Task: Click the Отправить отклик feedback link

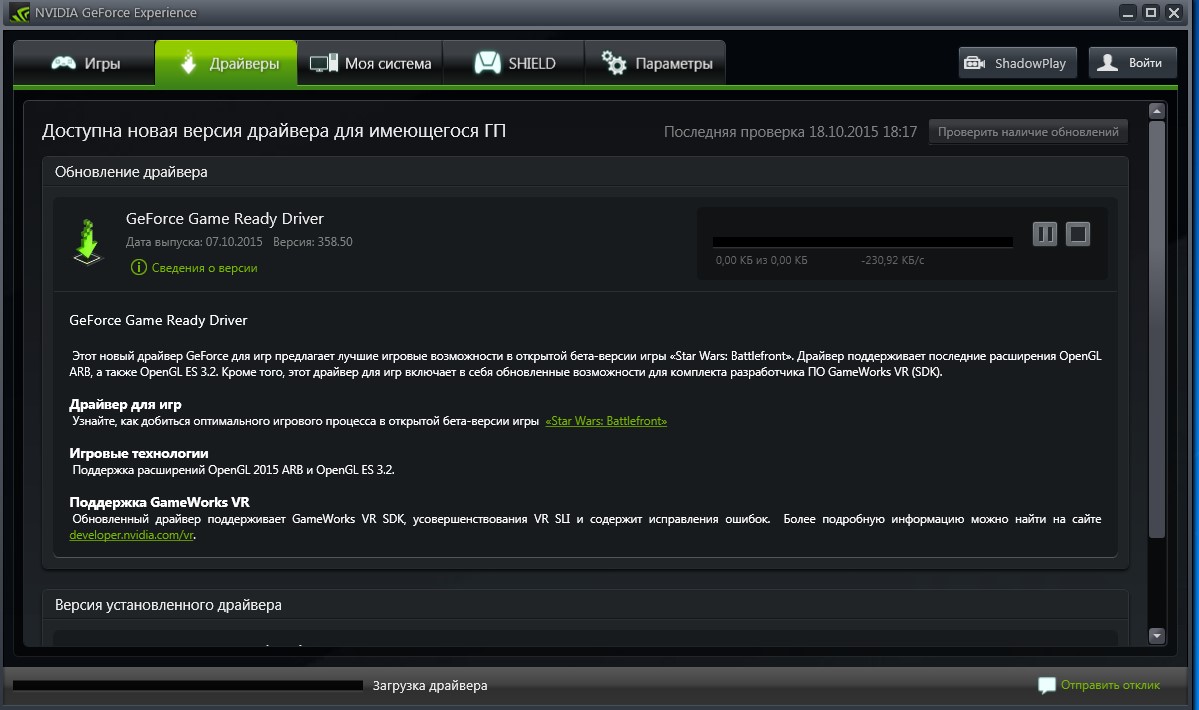Action: (x=1110, y=685)
